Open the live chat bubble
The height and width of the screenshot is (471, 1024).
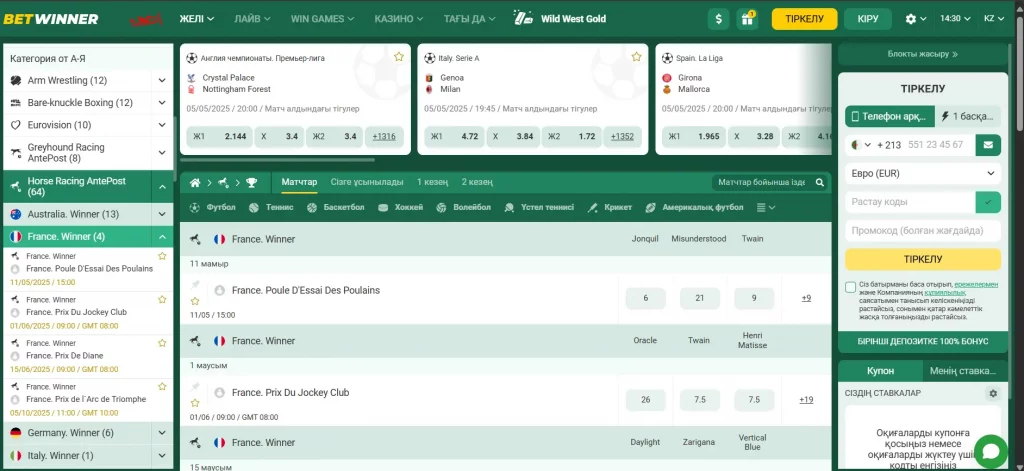[x=991, y=452]
